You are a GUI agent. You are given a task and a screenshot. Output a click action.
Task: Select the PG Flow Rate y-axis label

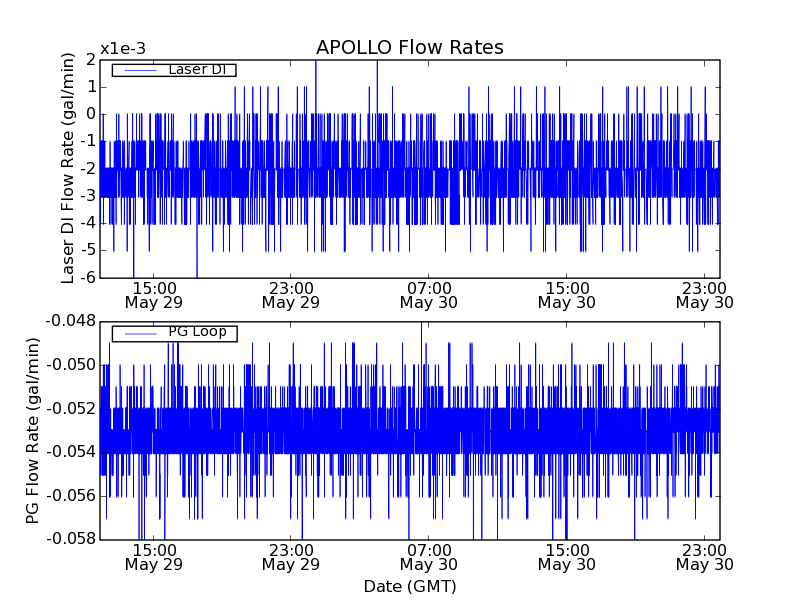coord(34,430)
